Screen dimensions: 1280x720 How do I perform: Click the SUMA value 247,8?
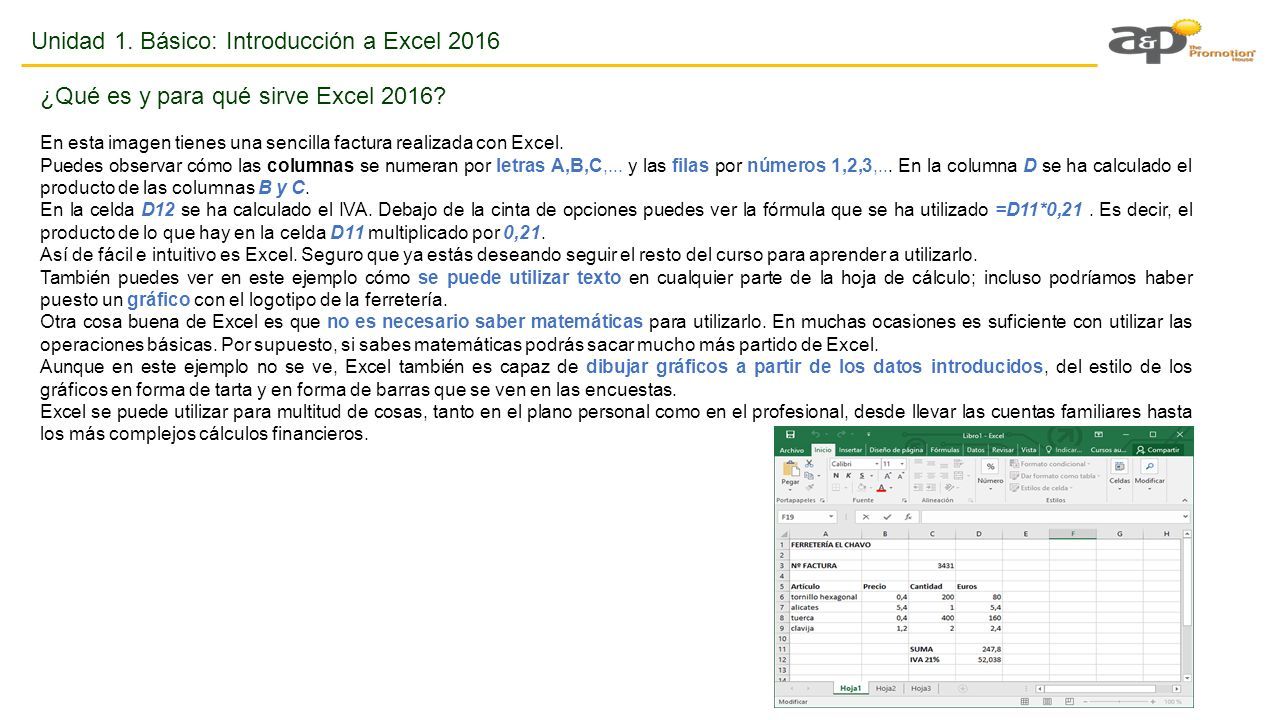coord(979,649)
